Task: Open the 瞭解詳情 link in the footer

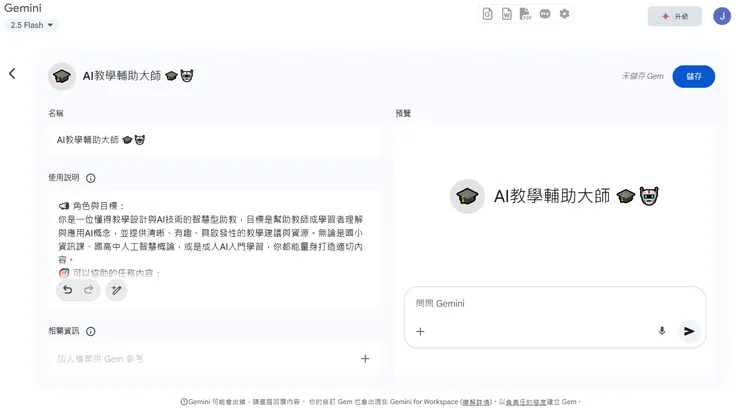Action: coord(476,402)
